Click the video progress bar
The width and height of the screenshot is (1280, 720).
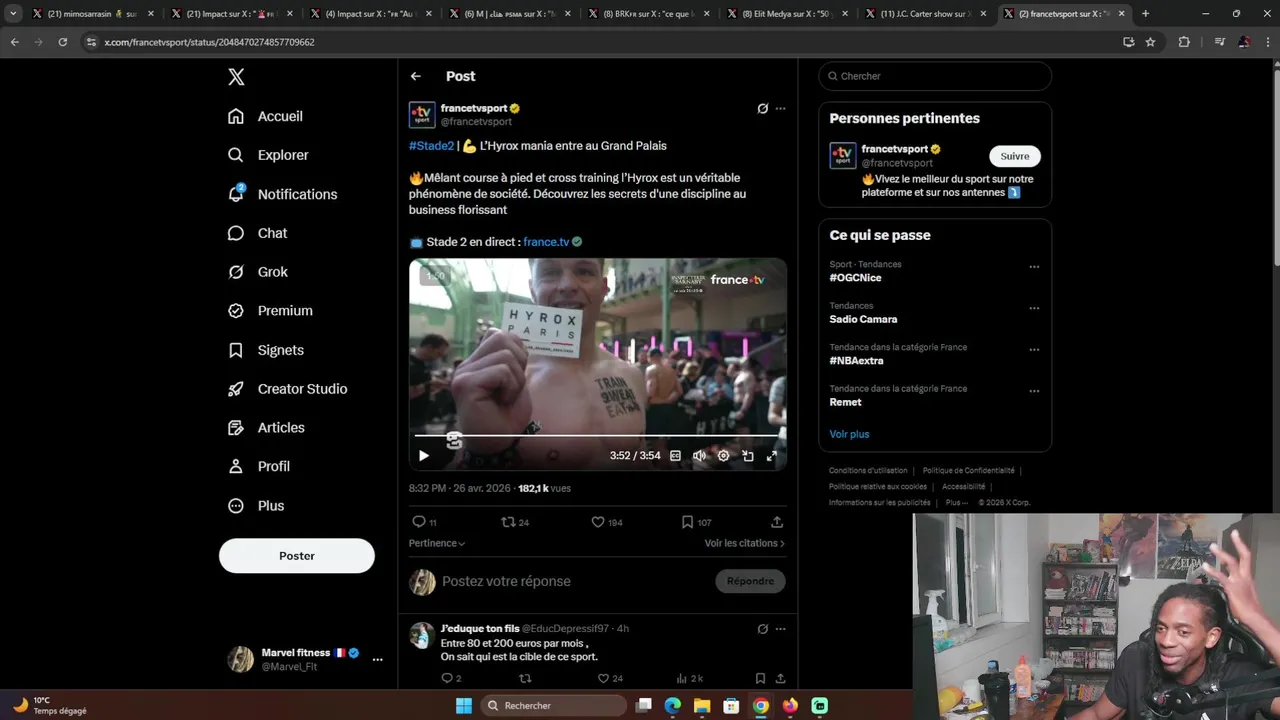[598, 436]
